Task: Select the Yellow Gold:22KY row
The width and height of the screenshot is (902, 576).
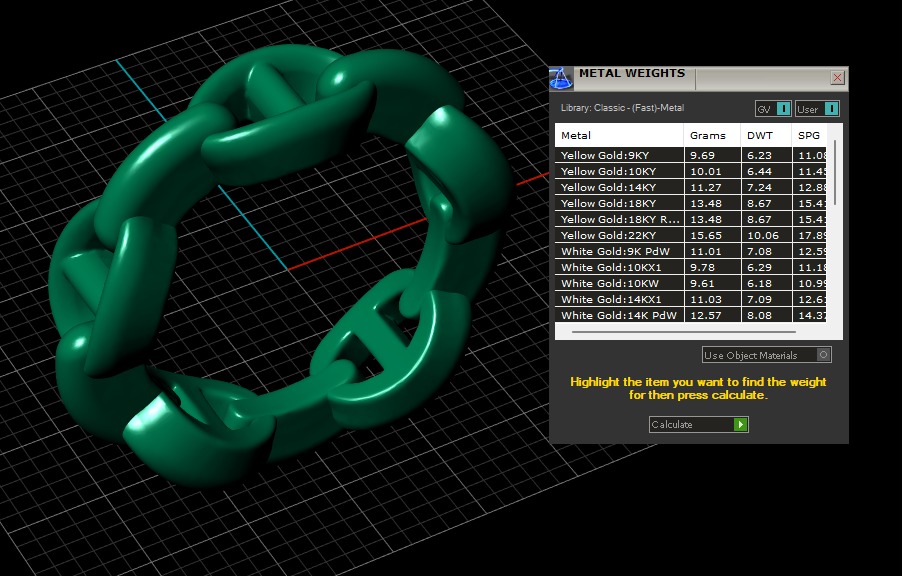Action: pyautogui.click(x=691, y=235)
